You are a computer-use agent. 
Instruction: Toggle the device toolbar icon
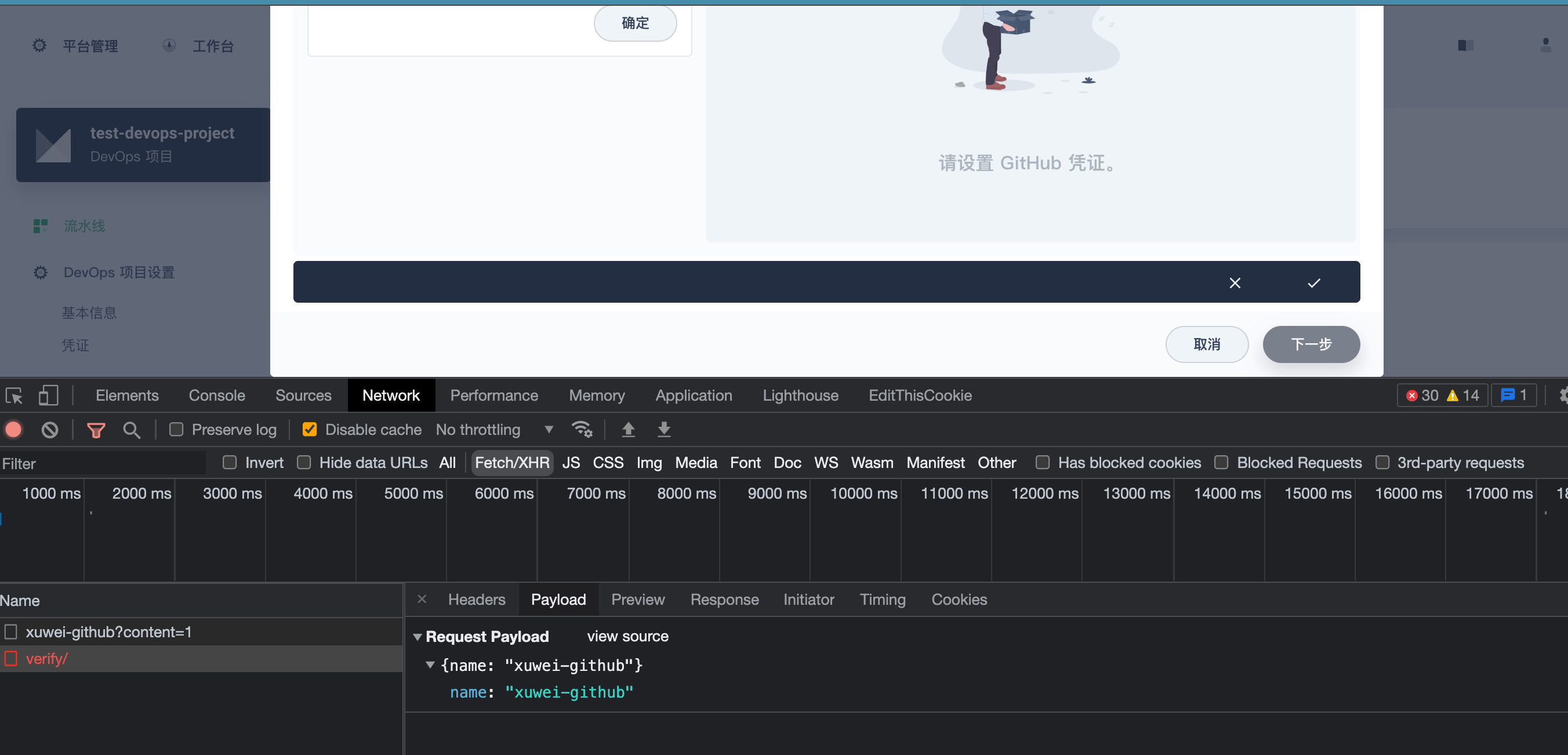pos(48,395)
